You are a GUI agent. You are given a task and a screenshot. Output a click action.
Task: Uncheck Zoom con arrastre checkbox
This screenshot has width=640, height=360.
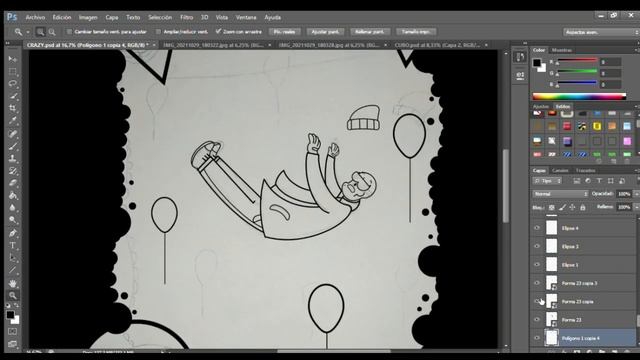click(218, 31)
